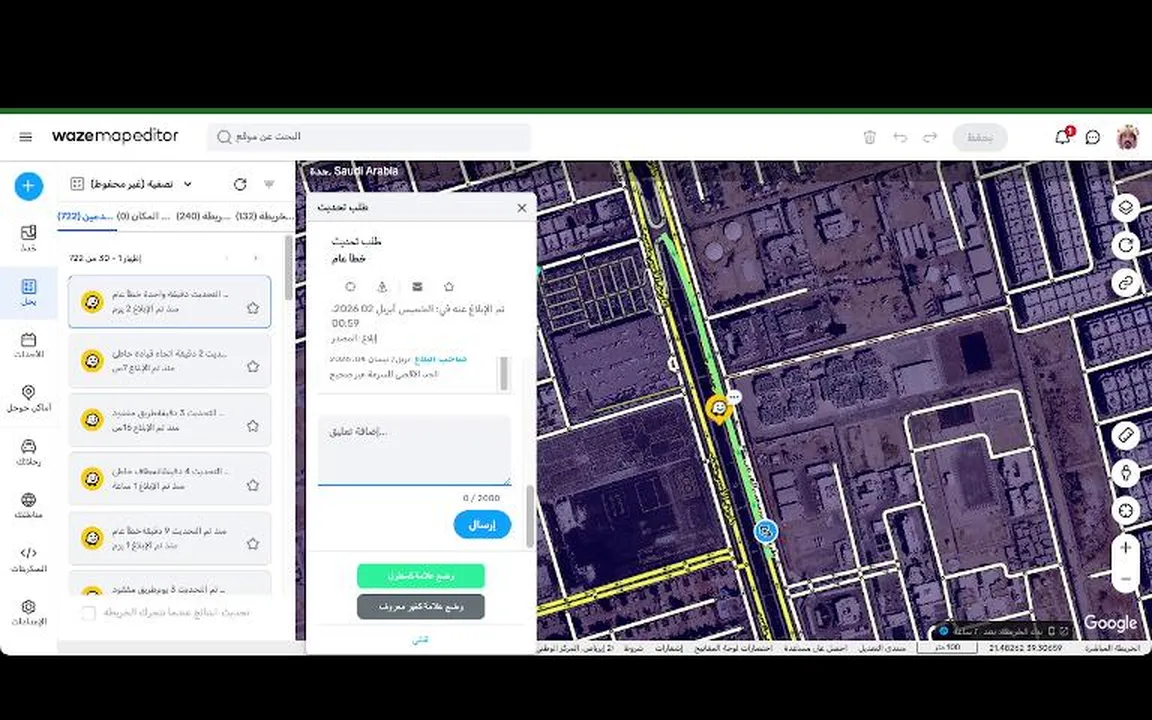Click the disabled save button
Image resolution: width=1152 pixels, height=720 pixels.
979,137
